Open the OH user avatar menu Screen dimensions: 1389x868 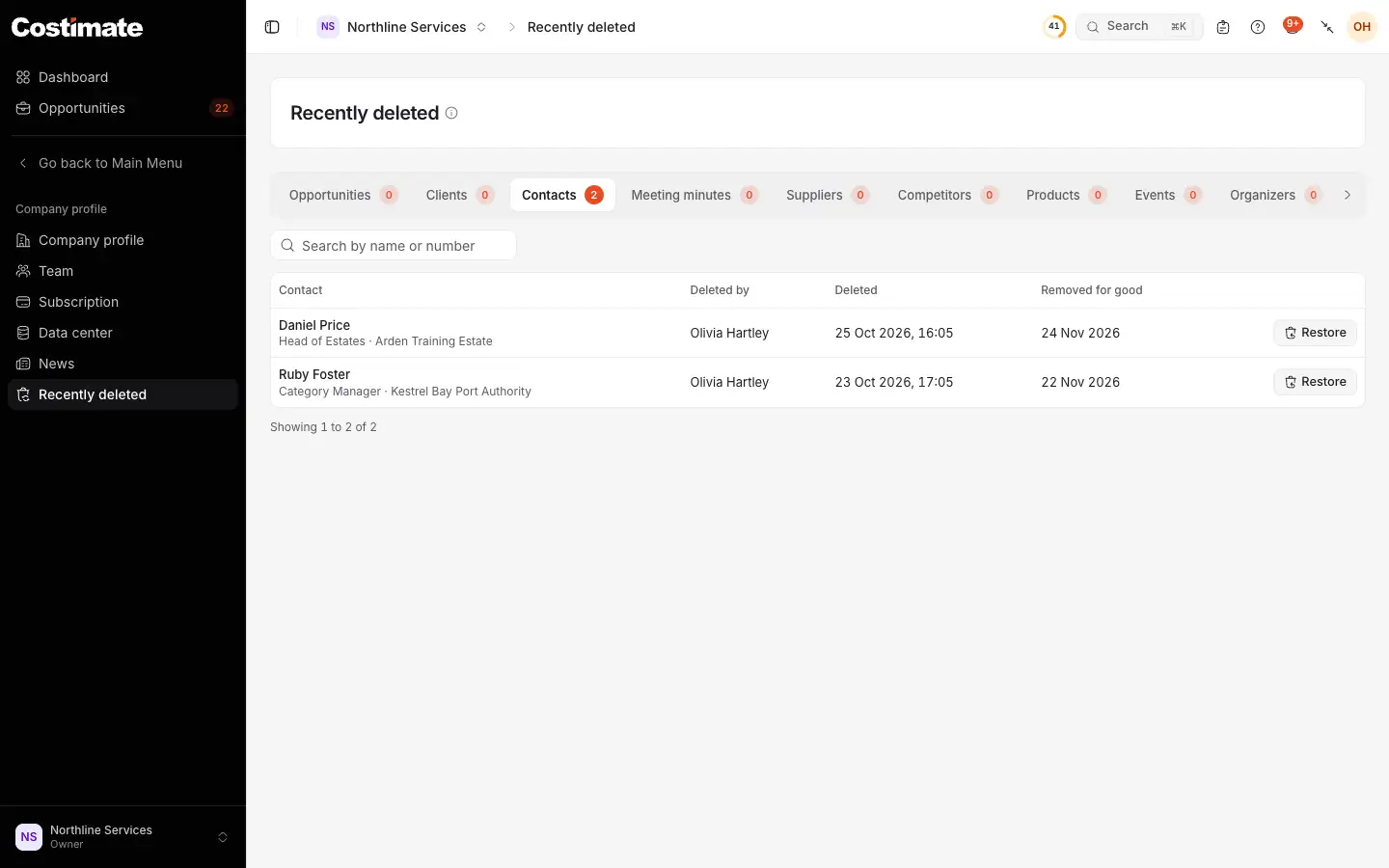click(x=1362, y=27)
